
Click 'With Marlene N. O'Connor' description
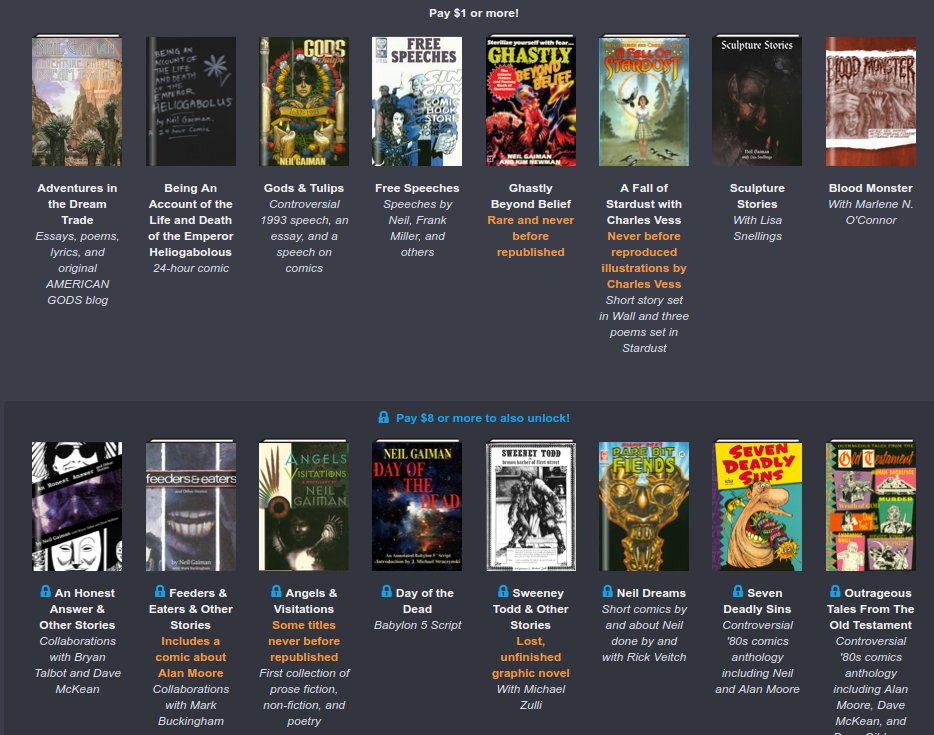[x=871, y=212]
